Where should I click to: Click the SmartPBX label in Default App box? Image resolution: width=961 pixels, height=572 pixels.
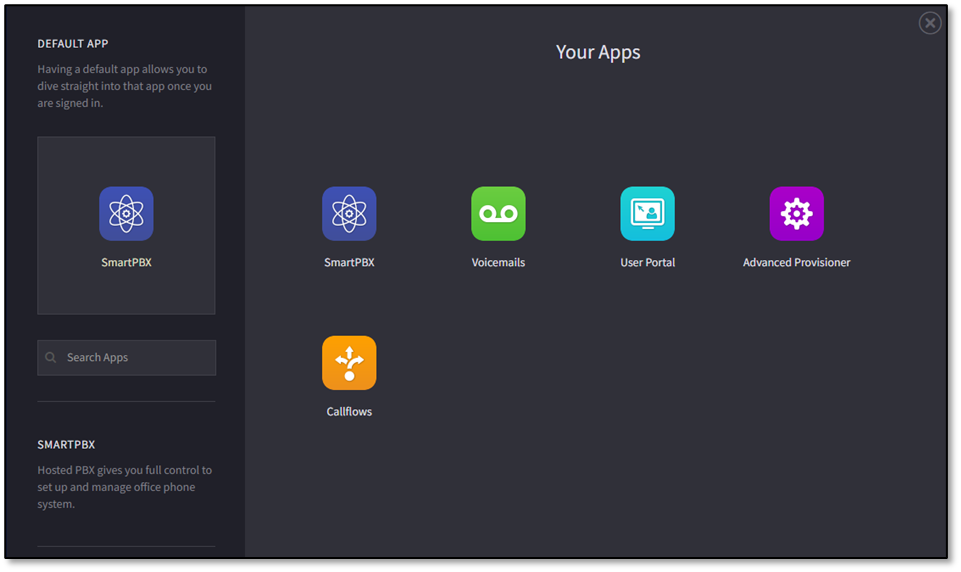pyautogui.click(x=126, y=262)
